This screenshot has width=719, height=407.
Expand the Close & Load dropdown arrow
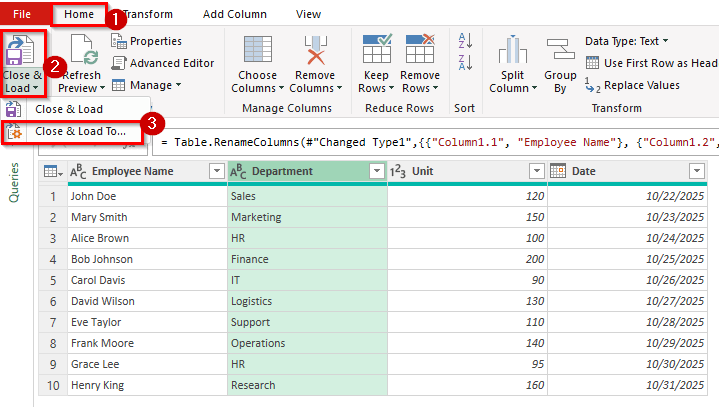click(x=36, y=88)
